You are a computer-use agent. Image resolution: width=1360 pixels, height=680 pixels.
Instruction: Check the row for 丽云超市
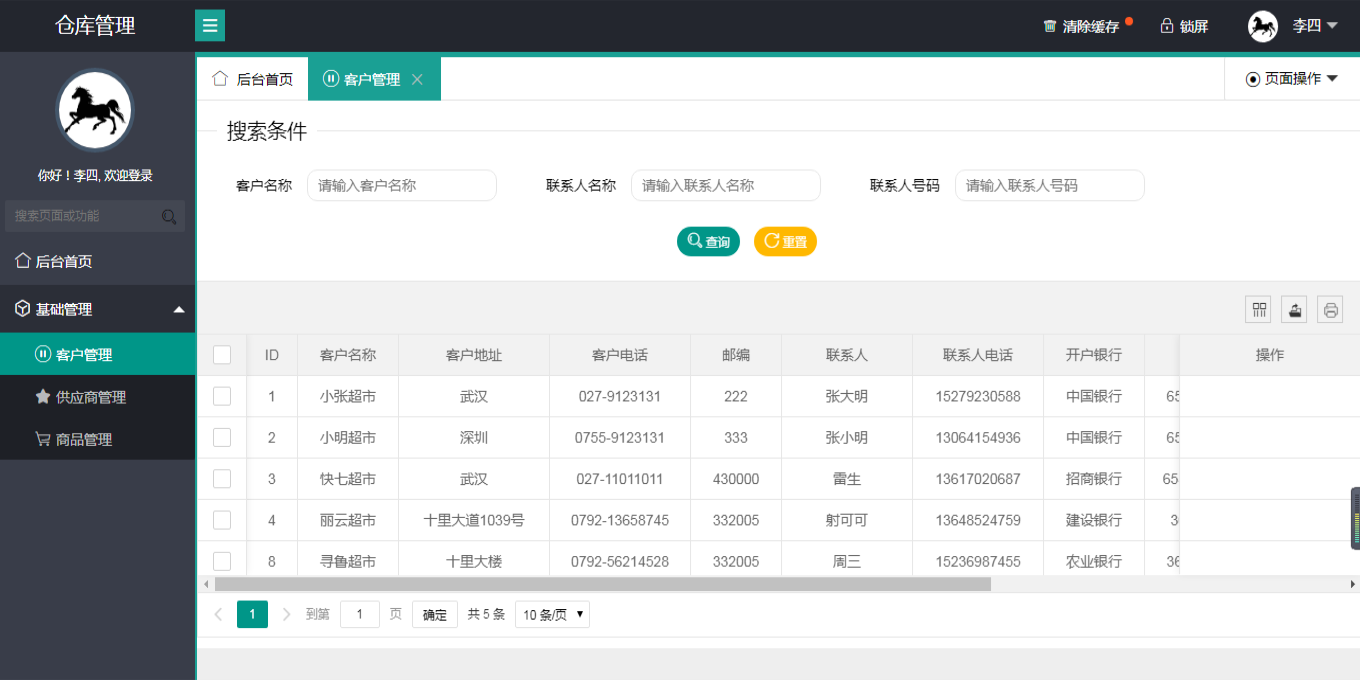pyautogui.click(x=222, y=520)
